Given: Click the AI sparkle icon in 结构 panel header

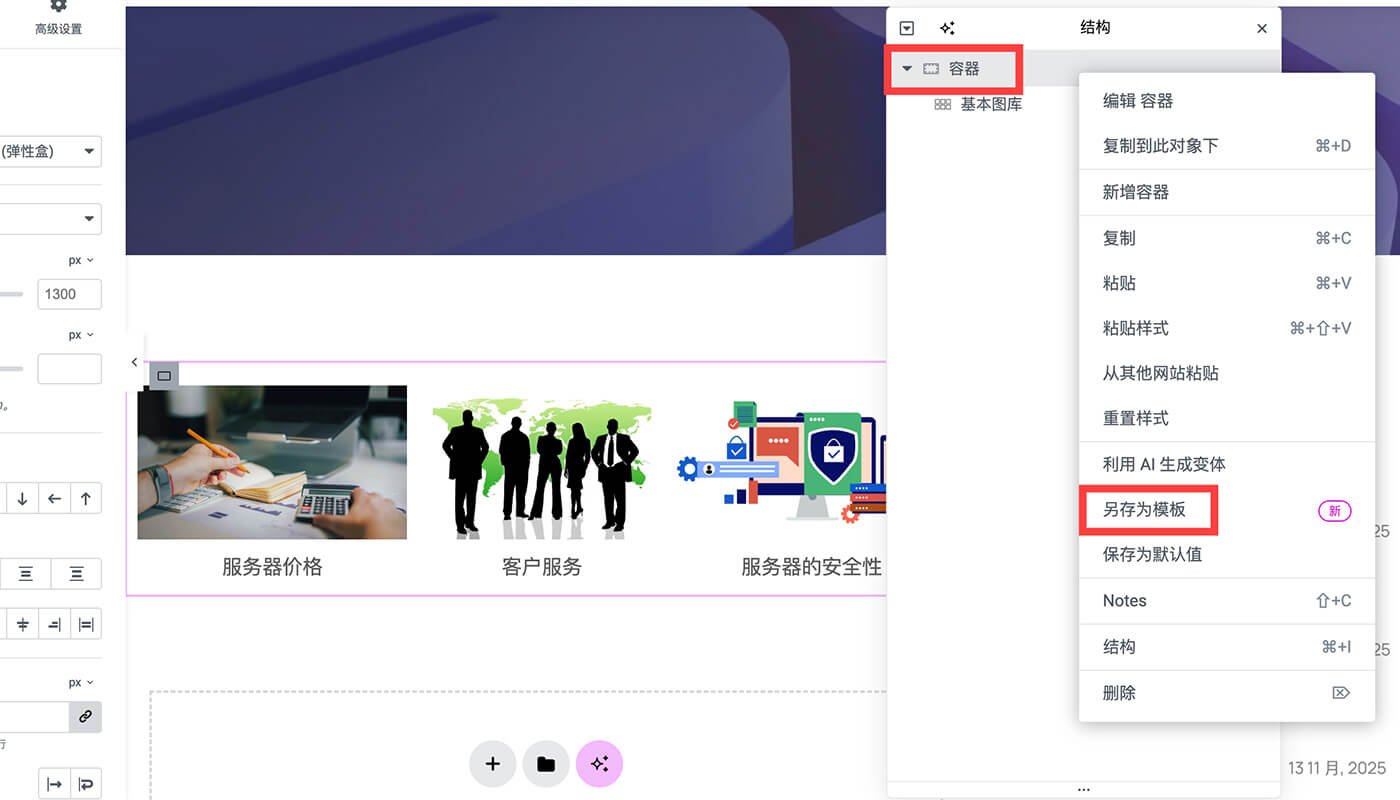Looking at the screenshot, I should (x=947, y=28).
